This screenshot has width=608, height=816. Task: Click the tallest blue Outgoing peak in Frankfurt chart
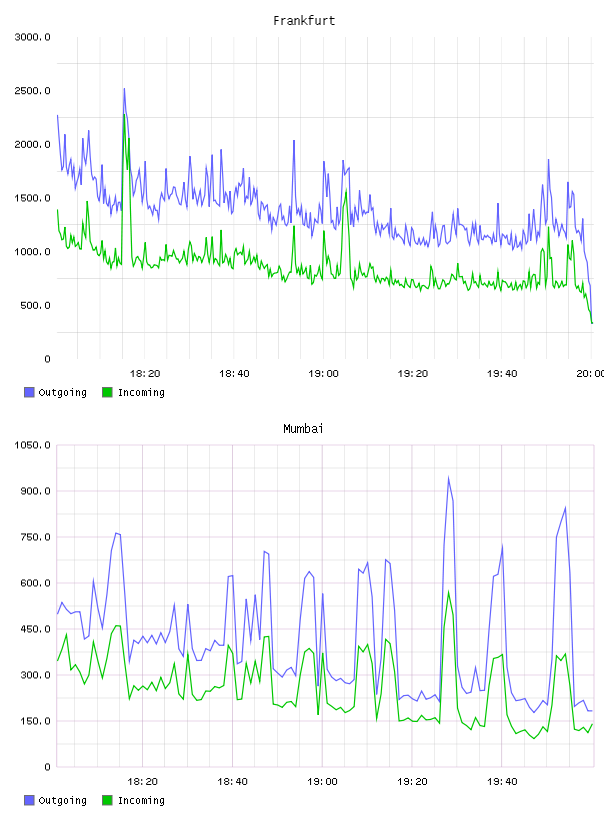[x=124, y=90]
